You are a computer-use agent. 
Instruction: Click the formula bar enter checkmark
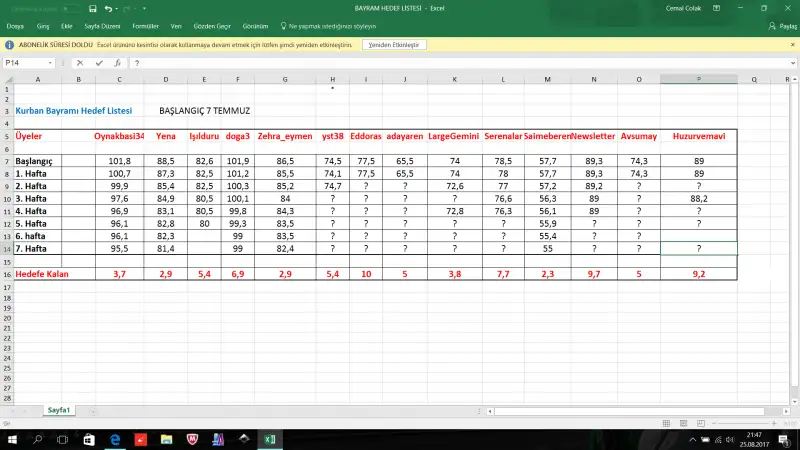tap(100, 63)
